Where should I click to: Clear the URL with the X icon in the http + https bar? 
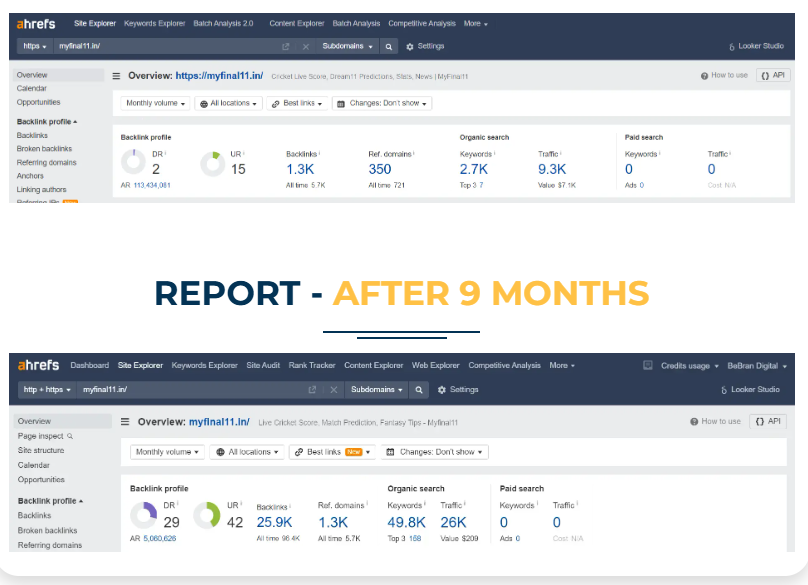330,389
